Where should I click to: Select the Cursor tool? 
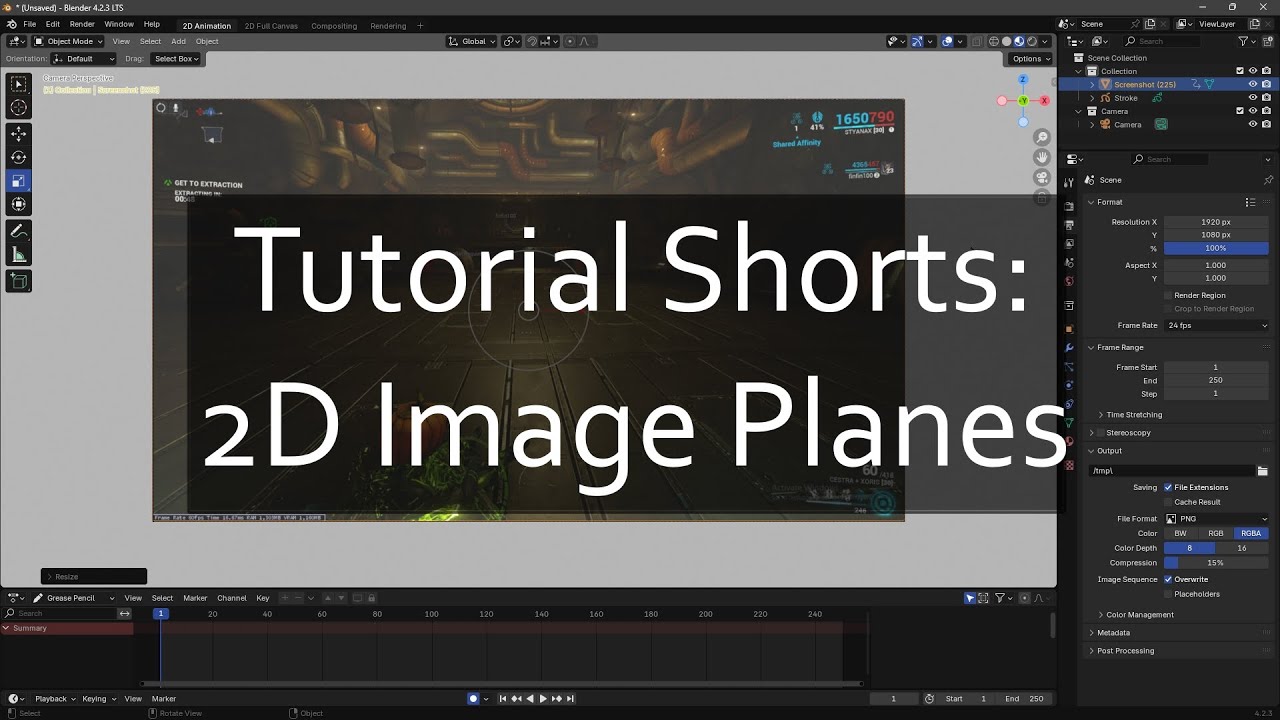click(19, 108)
